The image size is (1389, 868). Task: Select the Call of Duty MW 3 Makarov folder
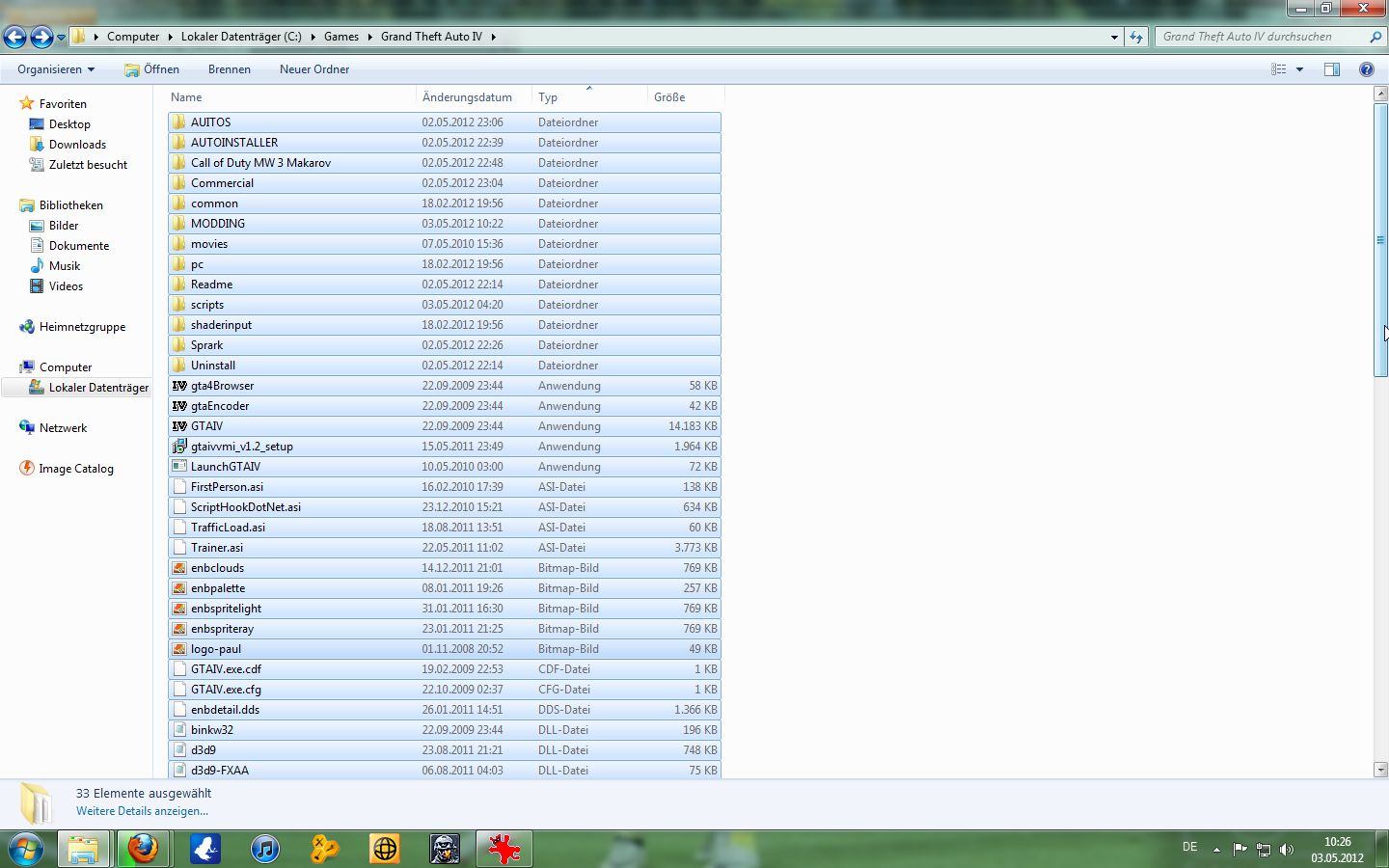tap(445, 163)
